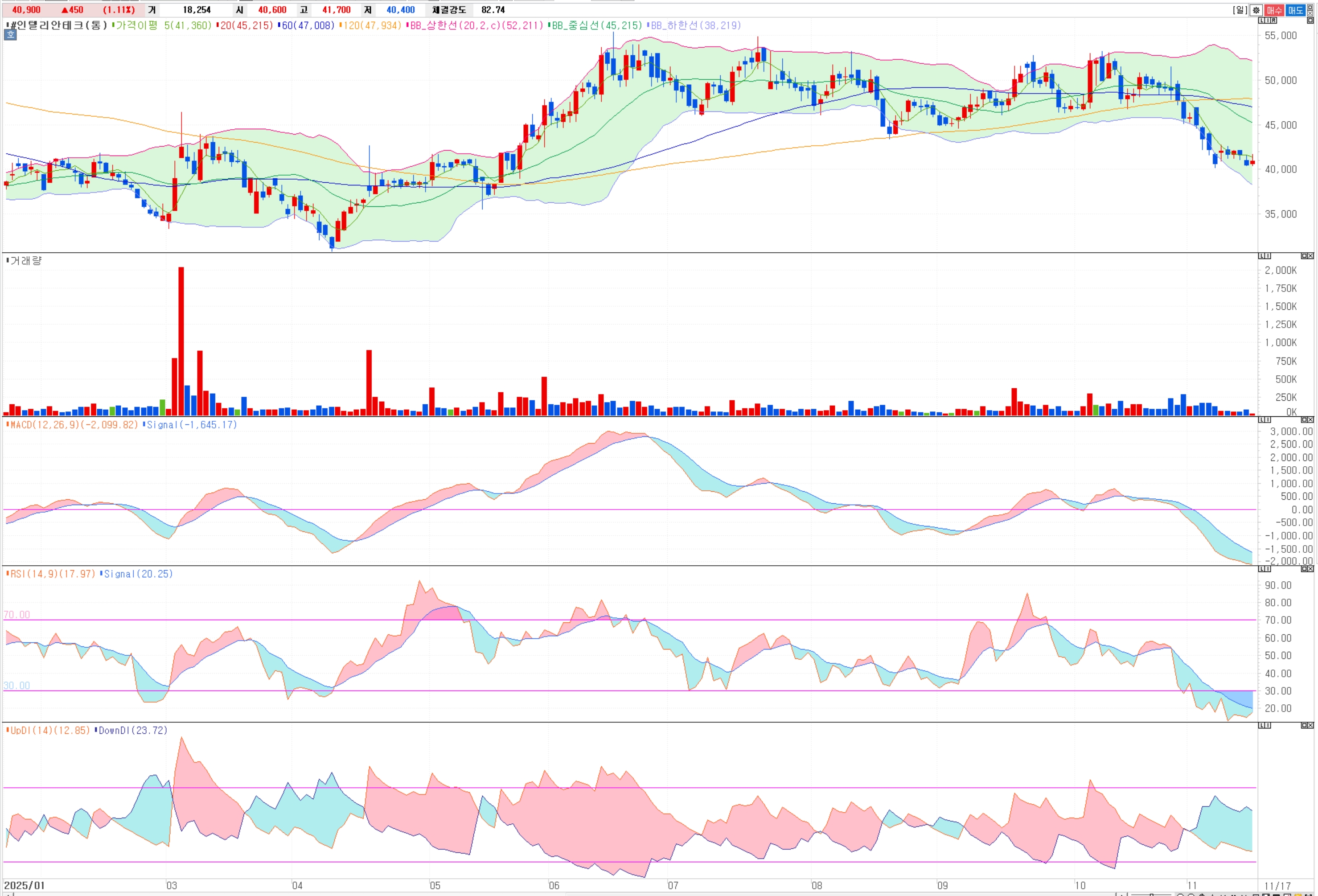The width and height of the screenshot is (1318, 896).
Task: Maximize the price chart pane
Action: point(1310,21)
